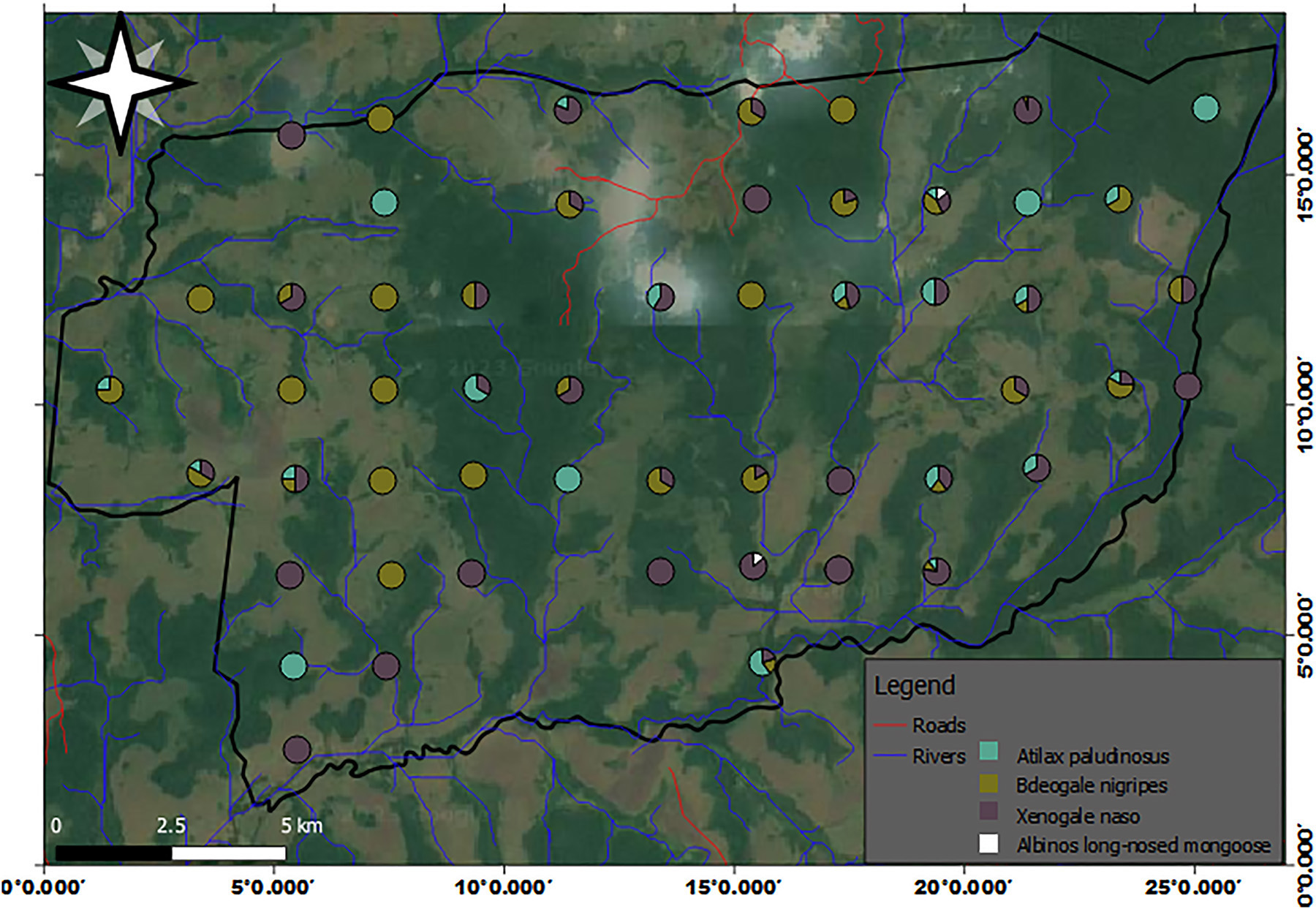Click the olive Bdeogale nigripes legend swatch
The image size is (1316, 909).
point(988,783)
